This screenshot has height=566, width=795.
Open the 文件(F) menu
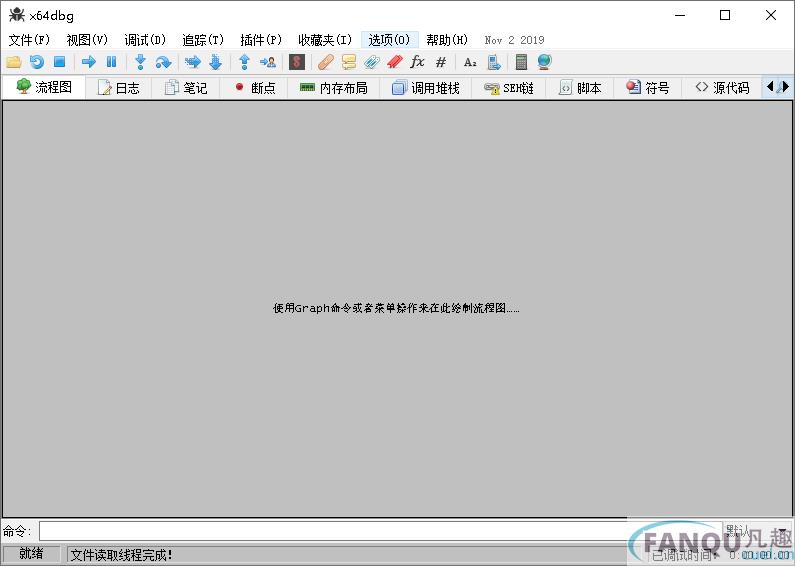pyautogui.click(x=29, y=40)
